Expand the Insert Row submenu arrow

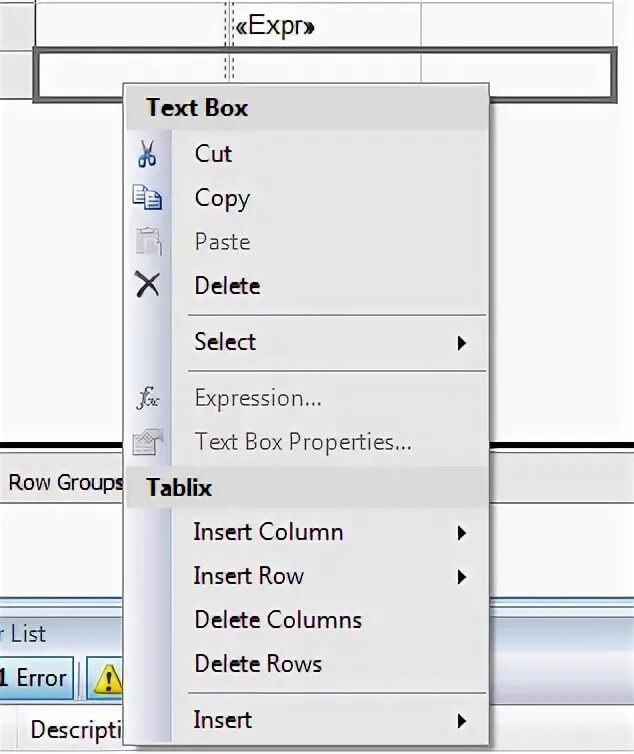pos(461,576)
